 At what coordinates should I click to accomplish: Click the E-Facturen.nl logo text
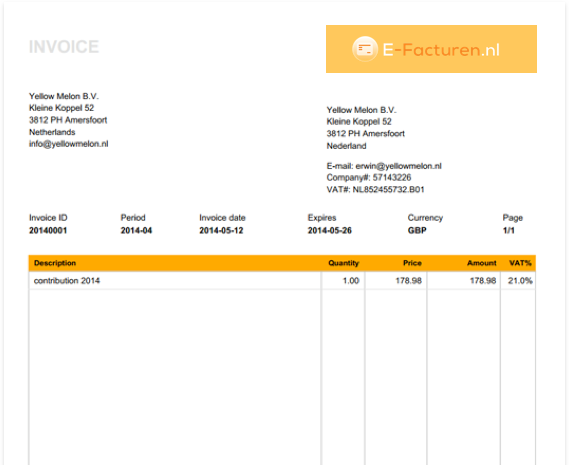click(441, 50)
